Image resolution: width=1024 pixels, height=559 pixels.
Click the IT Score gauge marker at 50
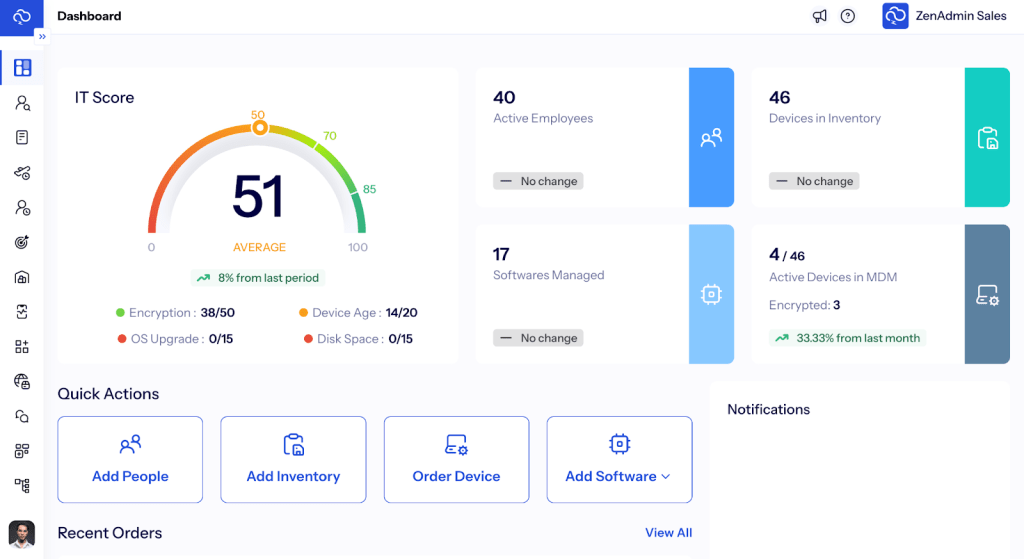pyautogui.click(x=259, y=127)
